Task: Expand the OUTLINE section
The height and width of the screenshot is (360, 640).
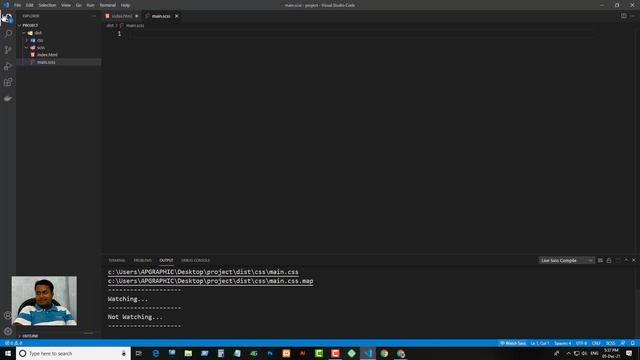Action: (x=30, y=336)
